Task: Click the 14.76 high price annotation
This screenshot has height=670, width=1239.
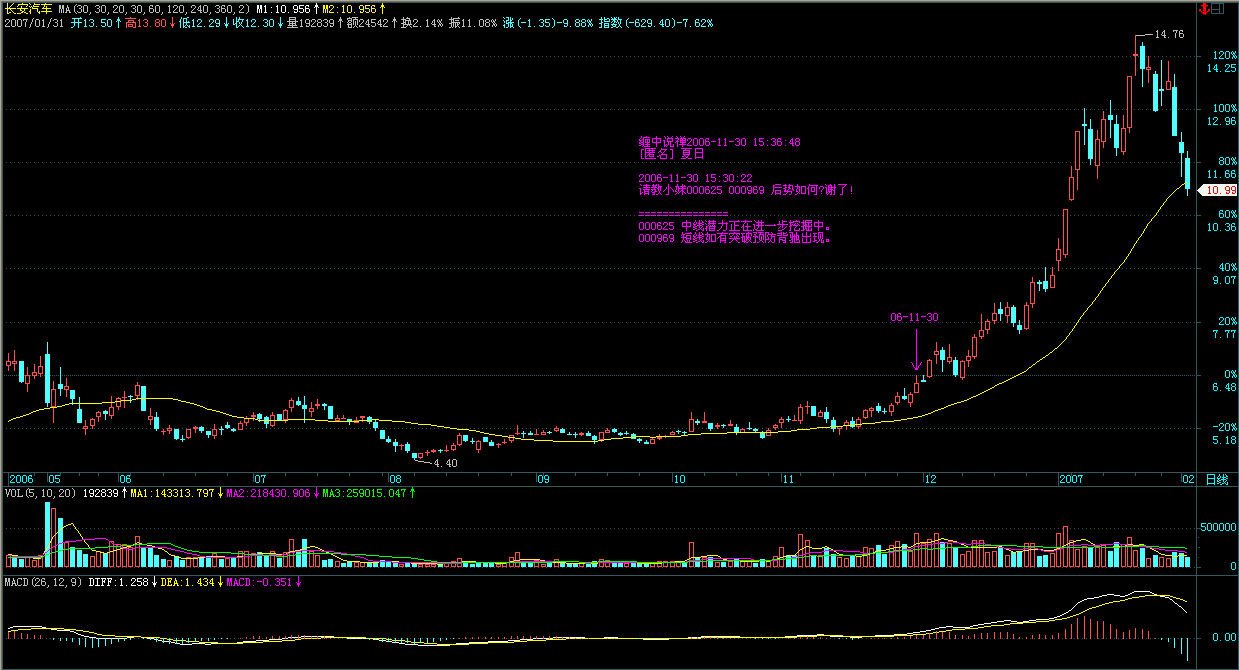Action: point(1169,34)
